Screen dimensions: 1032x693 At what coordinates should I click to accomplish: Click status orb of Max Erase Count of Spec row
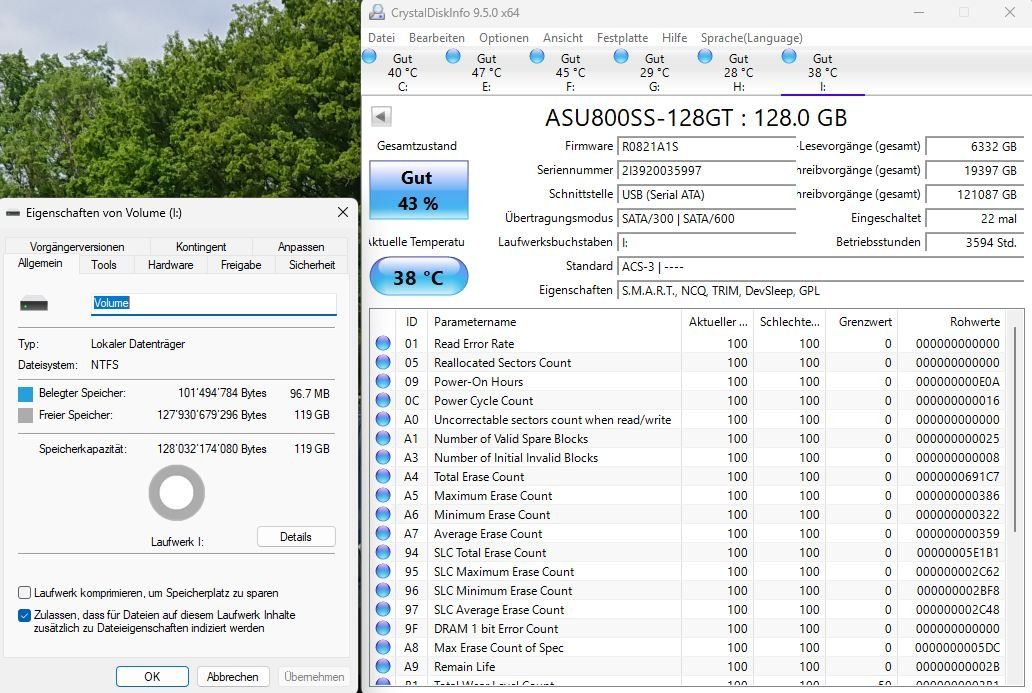[383, 647]
